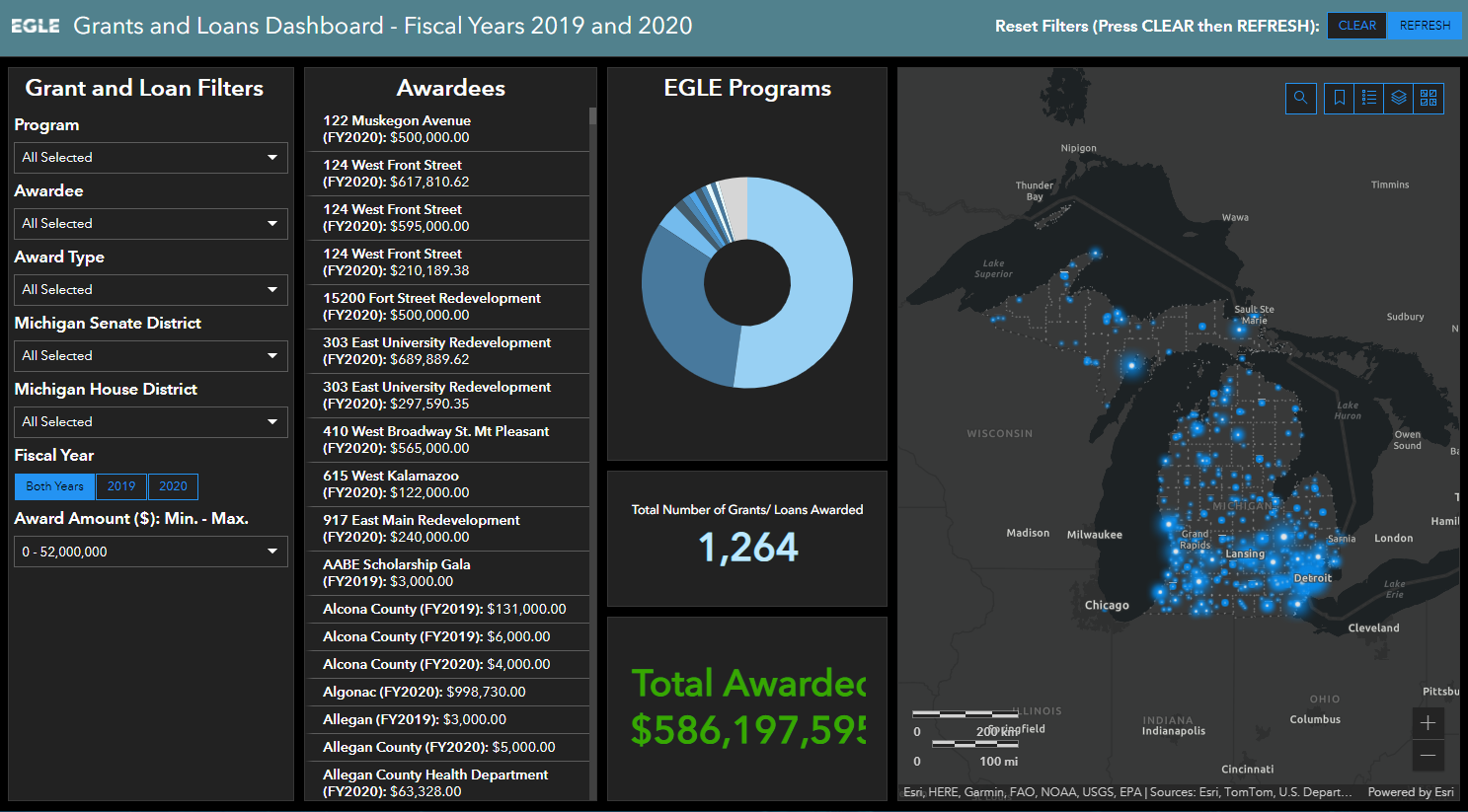Viewport: 1468px width, 812px height.
Task: Click the EGLE logo
Action: pos(36,26)
